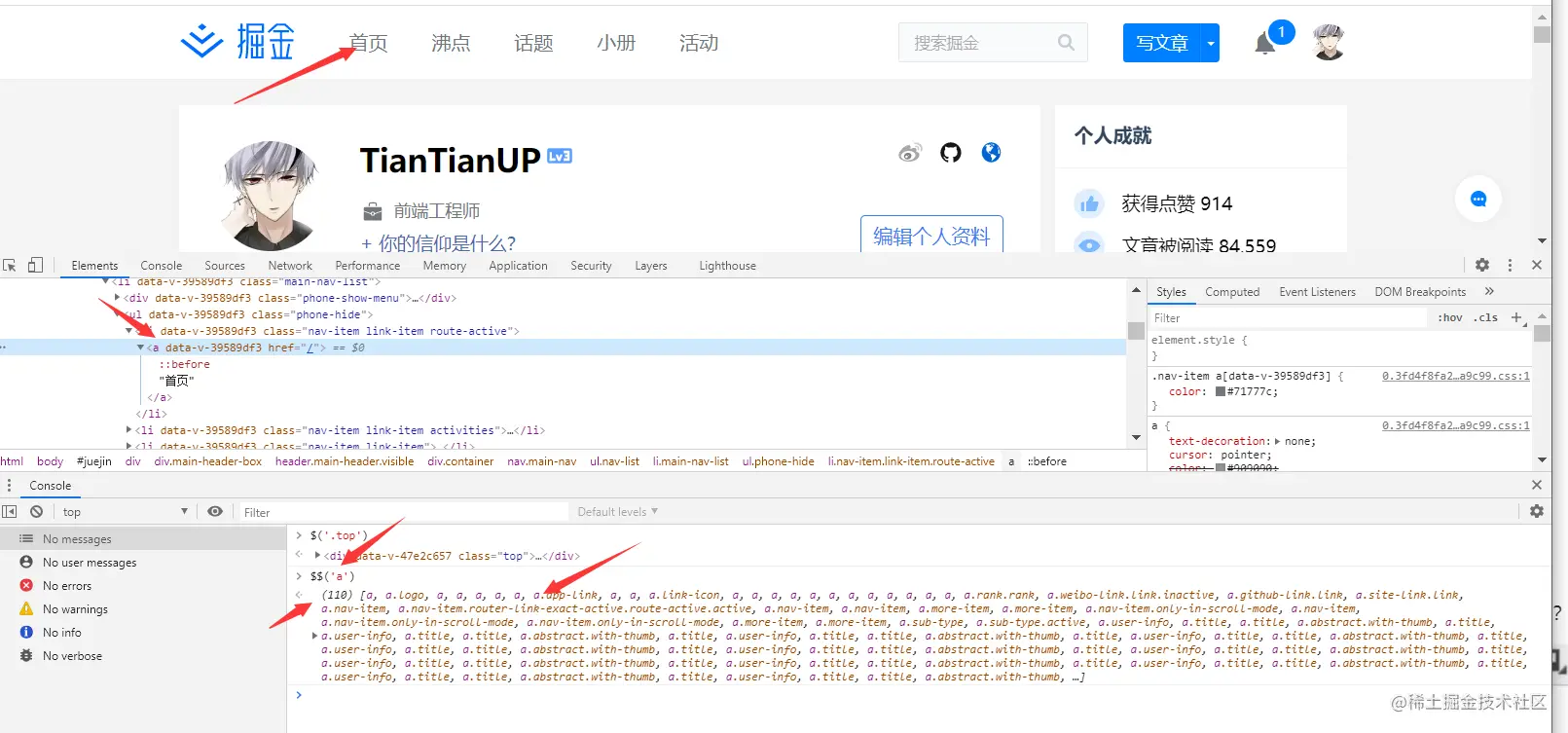
Task: Go to 沸点 in site navigation
Action: pos(451,43)
